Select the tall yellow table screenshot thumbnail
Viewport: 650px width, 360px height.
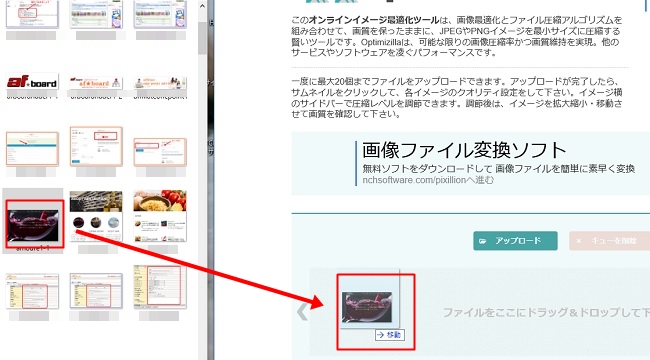[160, 287]
